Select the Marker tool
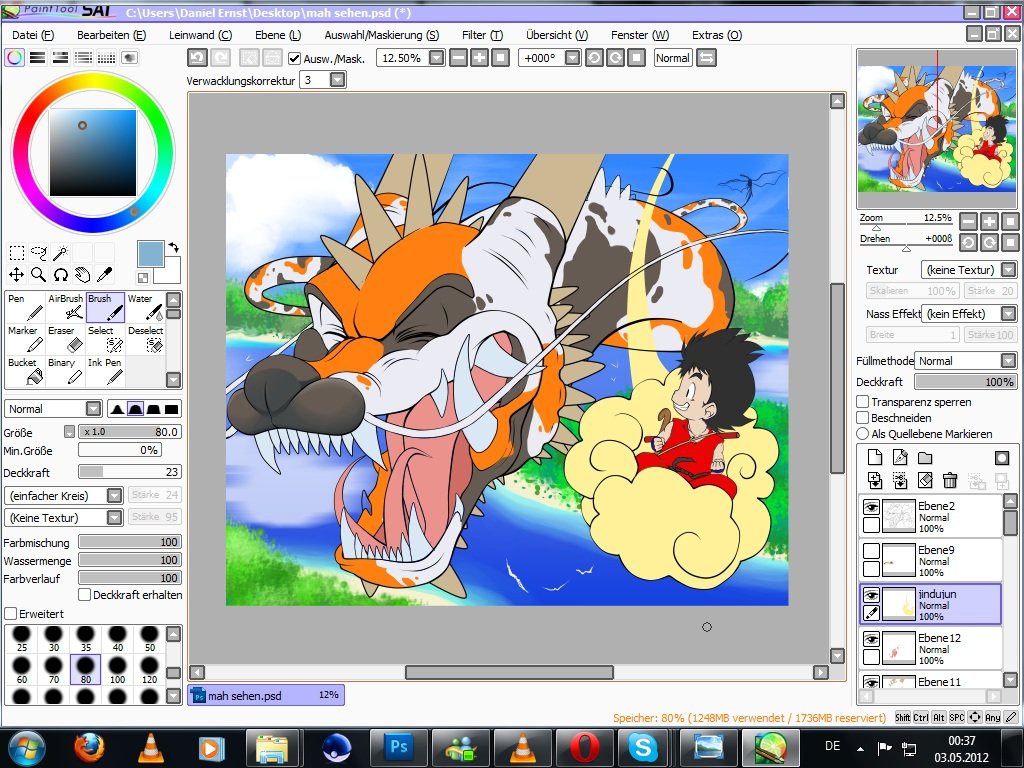 click(x=25, y=339)
